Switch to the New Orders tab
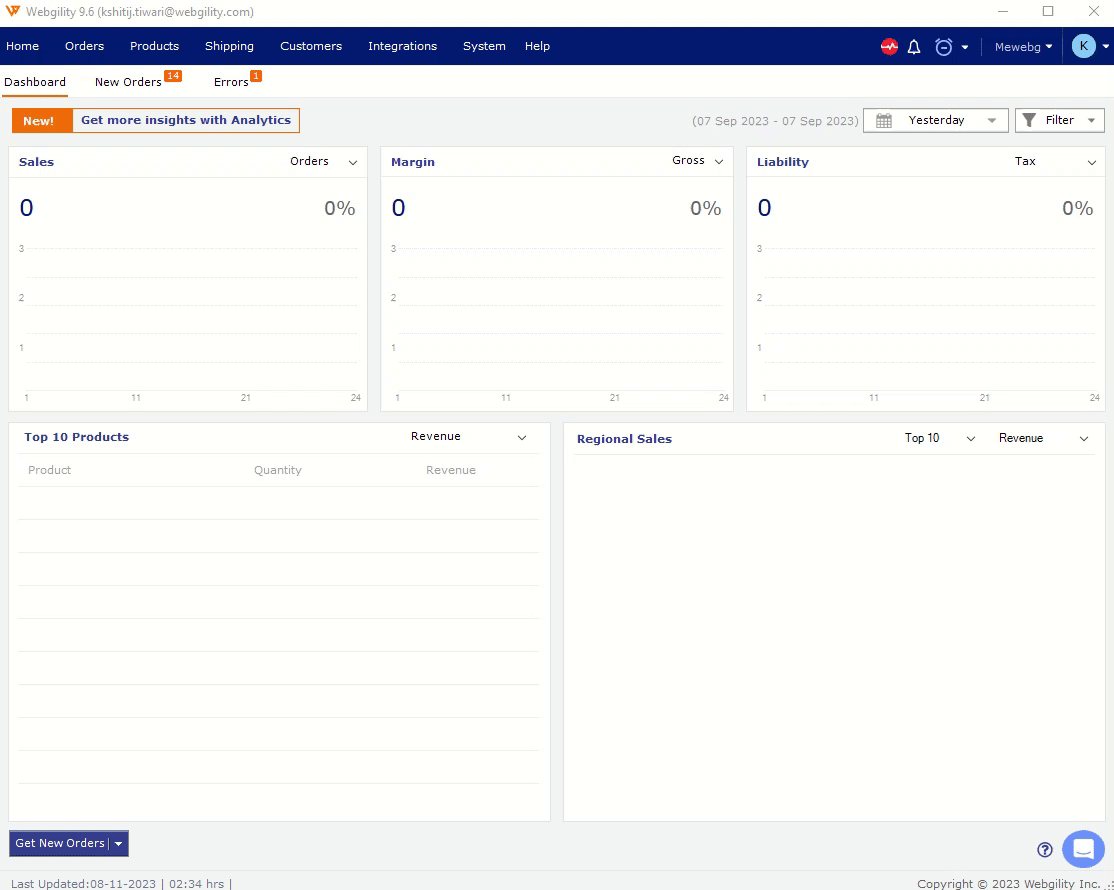This screenshot has height=890, width=1114. pyautogui.click(x=129, y=82)
